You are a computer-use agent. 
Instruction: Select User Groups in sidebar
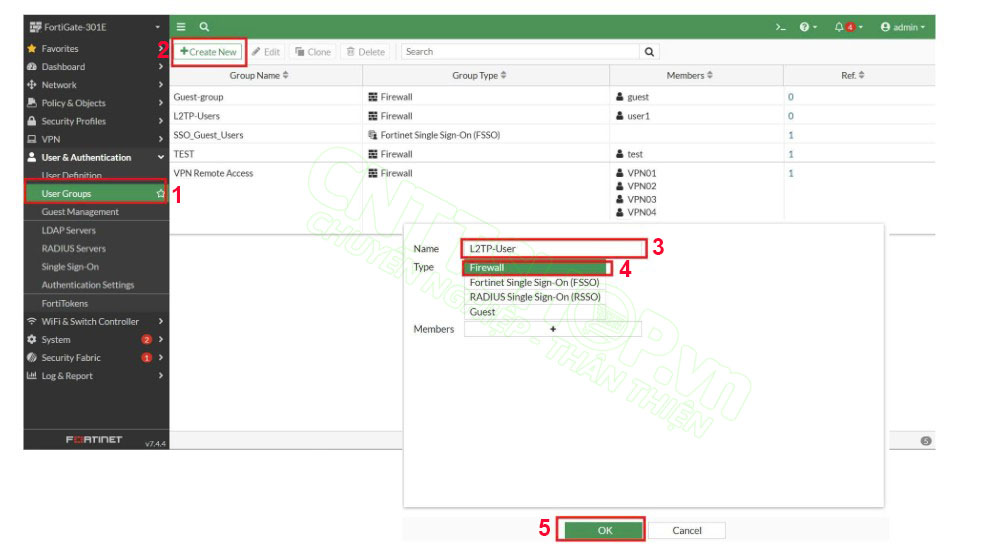(96, 193)
